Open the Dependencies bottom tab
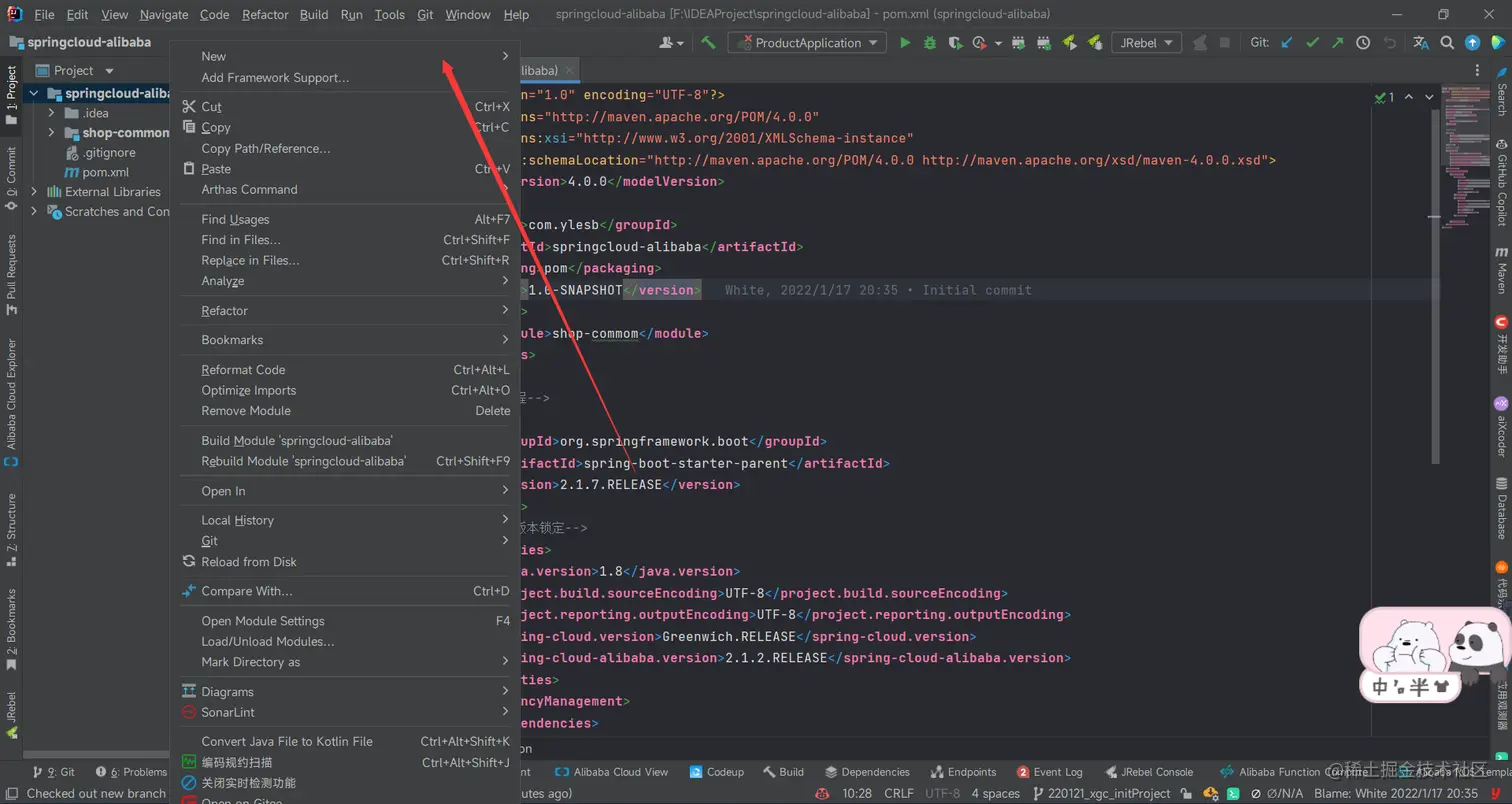This screenshot has height=804, width=1512. (x=867, y=772)
